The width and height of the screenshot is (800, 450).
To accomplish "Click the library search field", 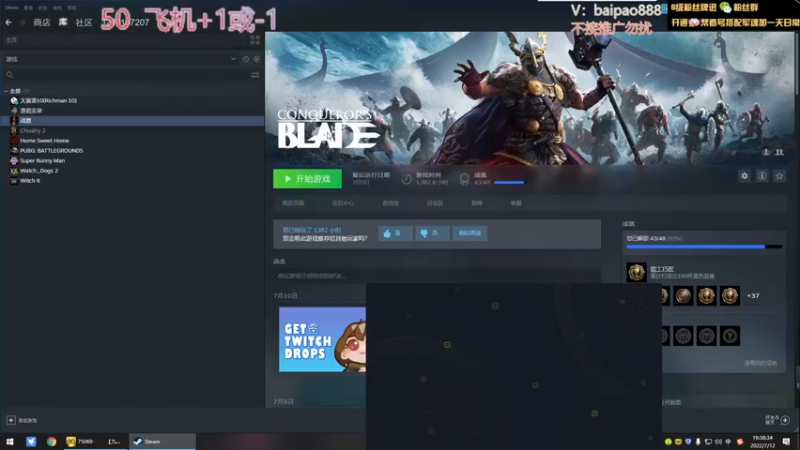I will click(128, 75).
